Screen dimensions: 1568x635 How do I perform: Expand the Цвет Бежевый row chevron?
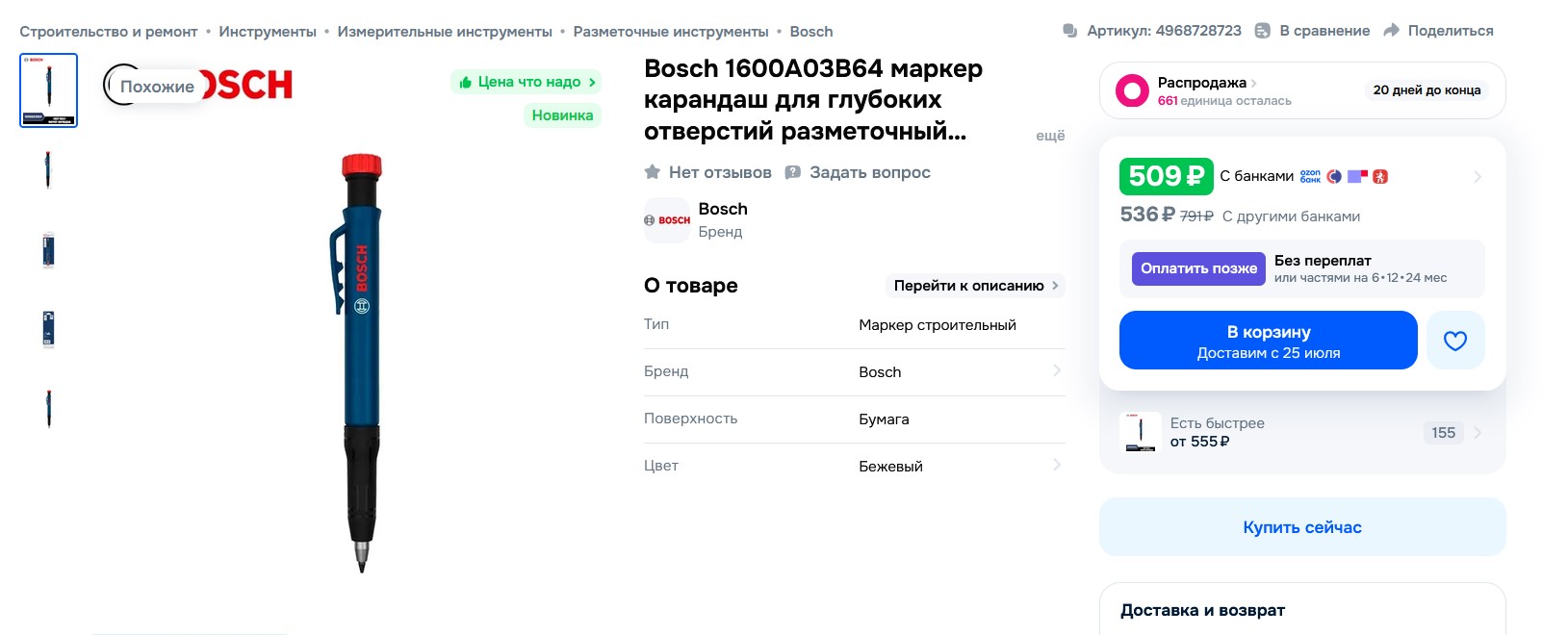tap(1056, 466)
